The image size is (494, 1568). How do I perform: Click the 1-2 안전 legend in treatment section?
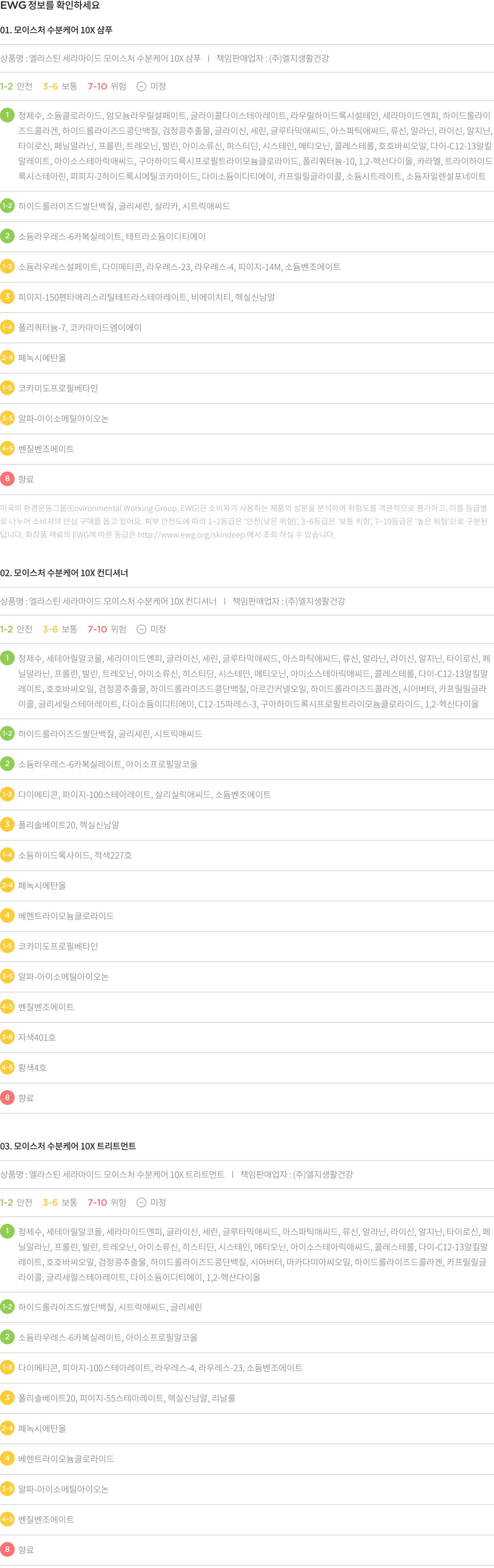tap(17, 1202)
